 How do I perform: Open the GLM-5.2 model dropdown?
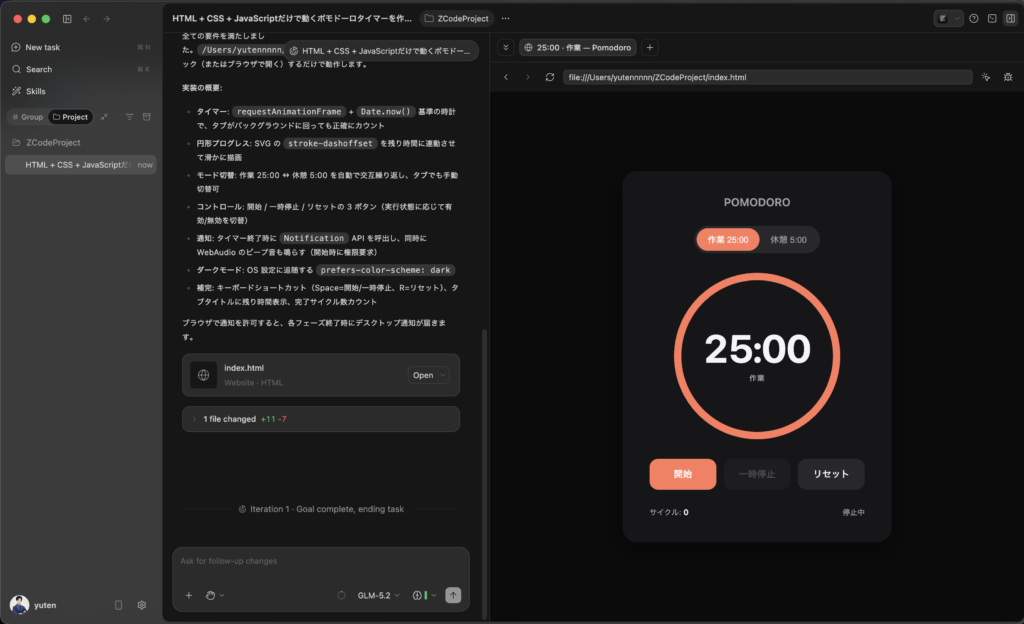[379, 595]
